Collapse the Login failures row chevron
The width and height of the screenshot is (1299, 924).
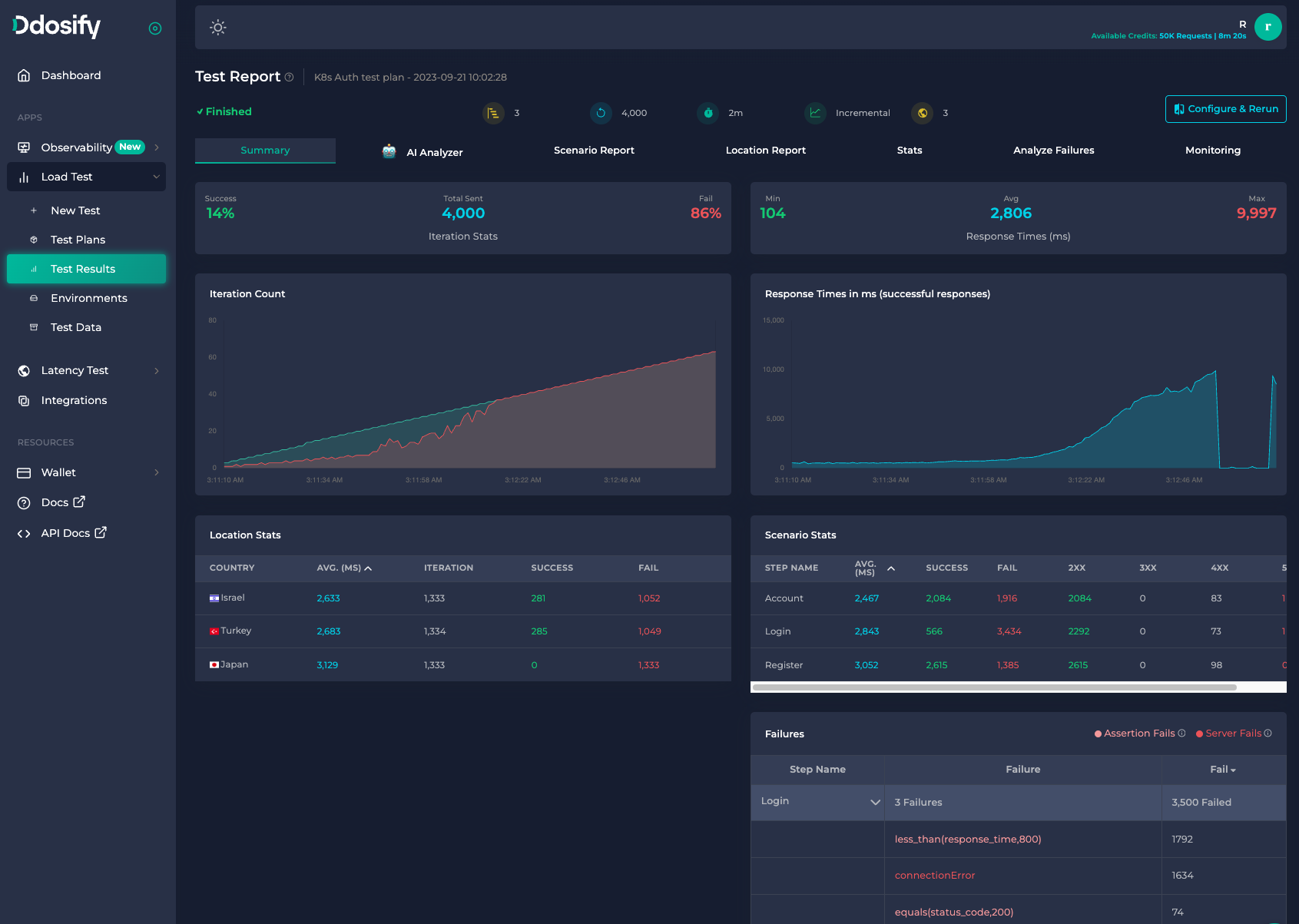click(875, 803)
